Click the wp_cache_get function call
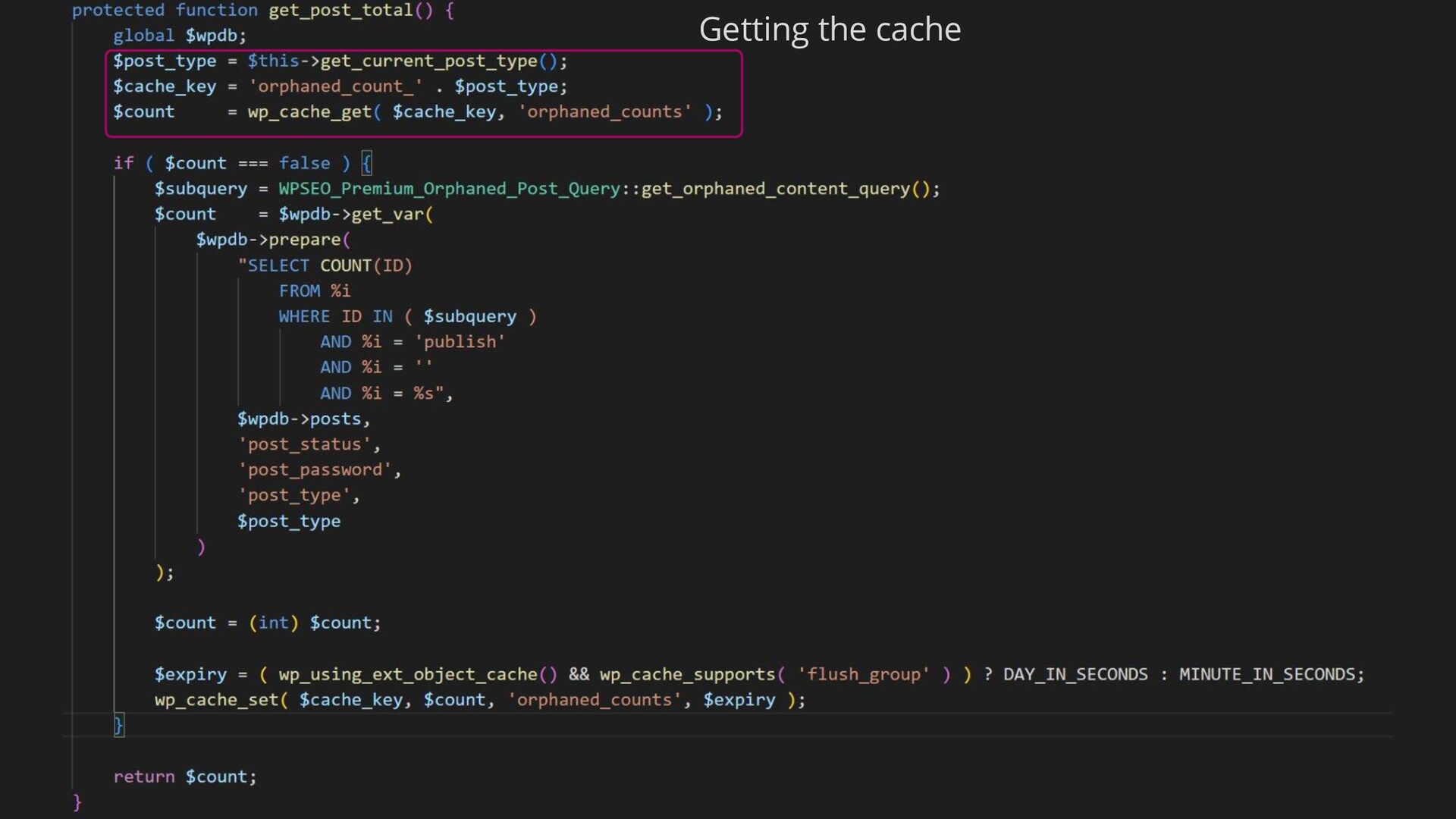The image size is (1456, 819). coord(309,112)
